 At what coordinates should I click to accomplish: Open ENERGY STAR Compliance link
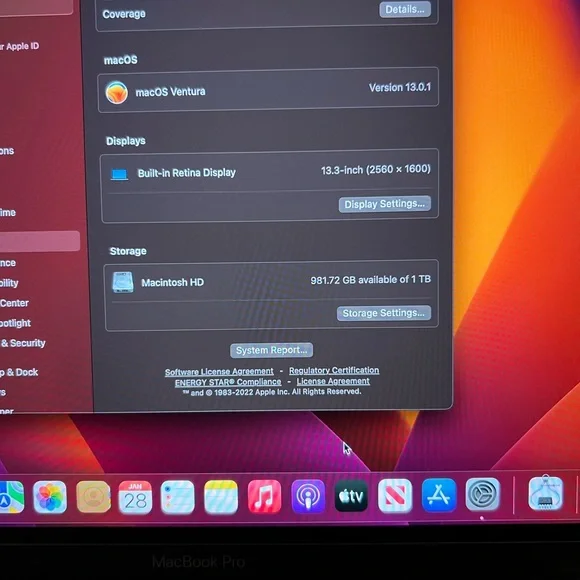coord(228,382)
